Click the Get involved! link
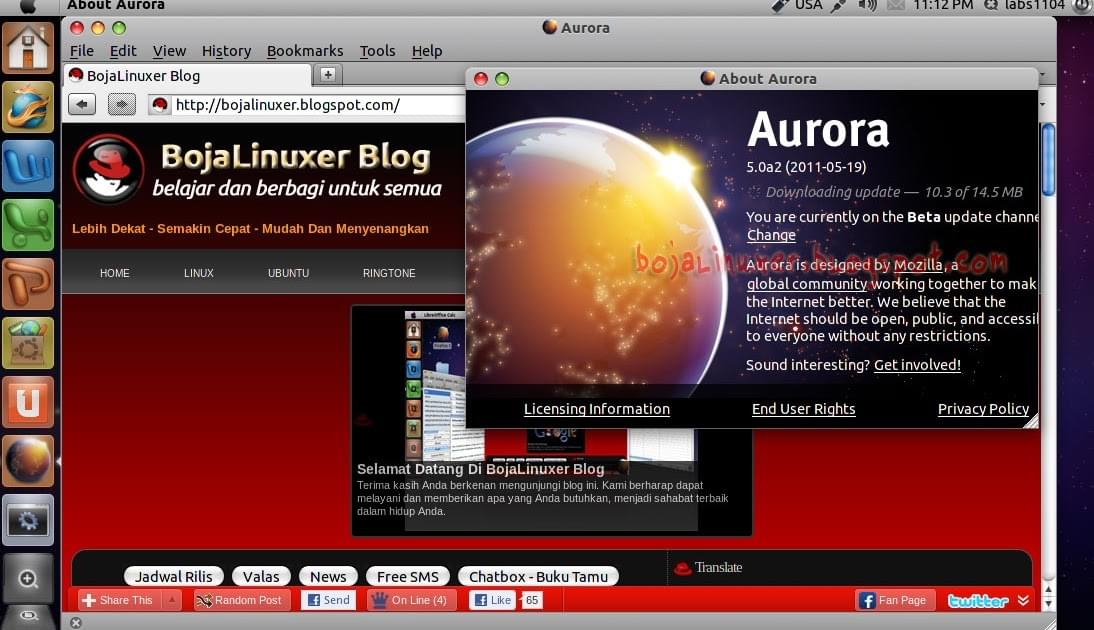Image resolution: width=1094 pixels, height=630 pixels. click(x=917, y=365)
